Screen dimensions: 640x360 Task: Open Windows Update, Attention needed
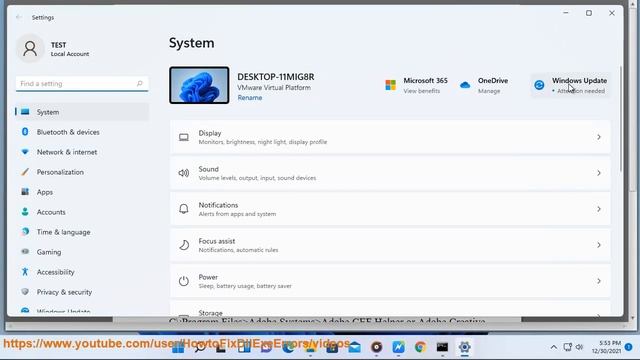pyautogui.click(x=571, y=85)
